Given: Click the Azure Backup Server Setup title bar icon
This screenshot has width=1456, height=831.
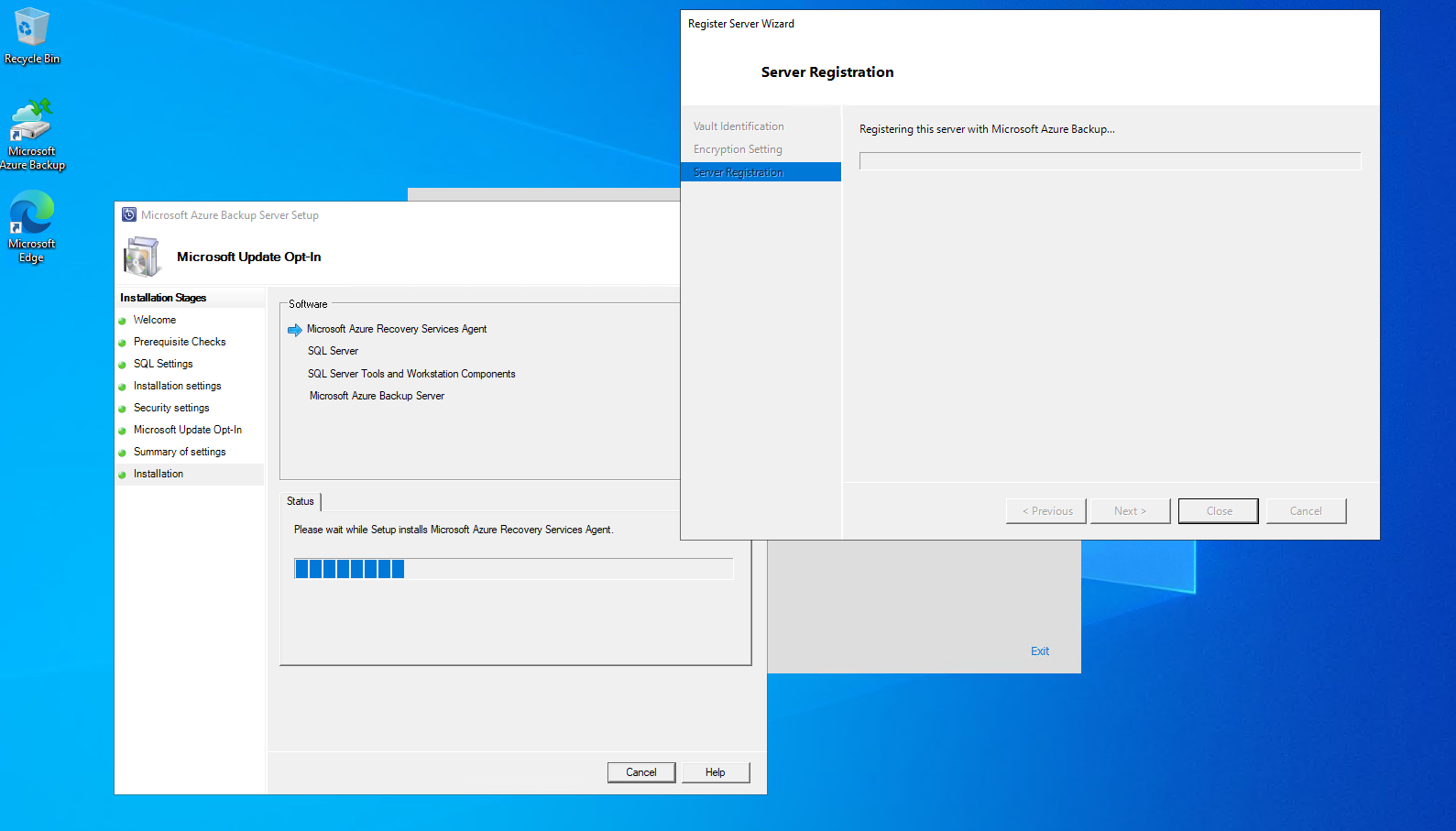Looking at the screenshot, I should [129, 214].
